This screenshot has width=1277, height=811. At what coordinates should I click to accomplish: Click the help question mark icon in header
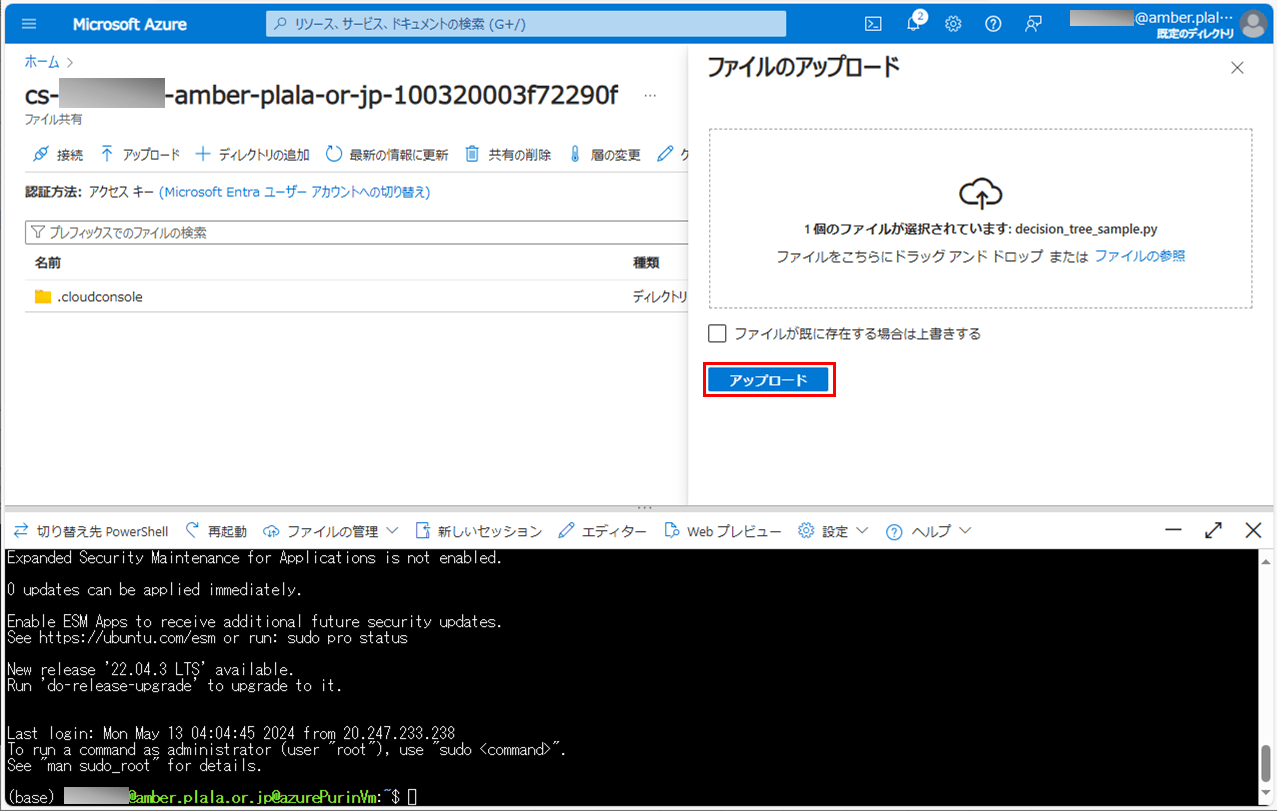993,24
